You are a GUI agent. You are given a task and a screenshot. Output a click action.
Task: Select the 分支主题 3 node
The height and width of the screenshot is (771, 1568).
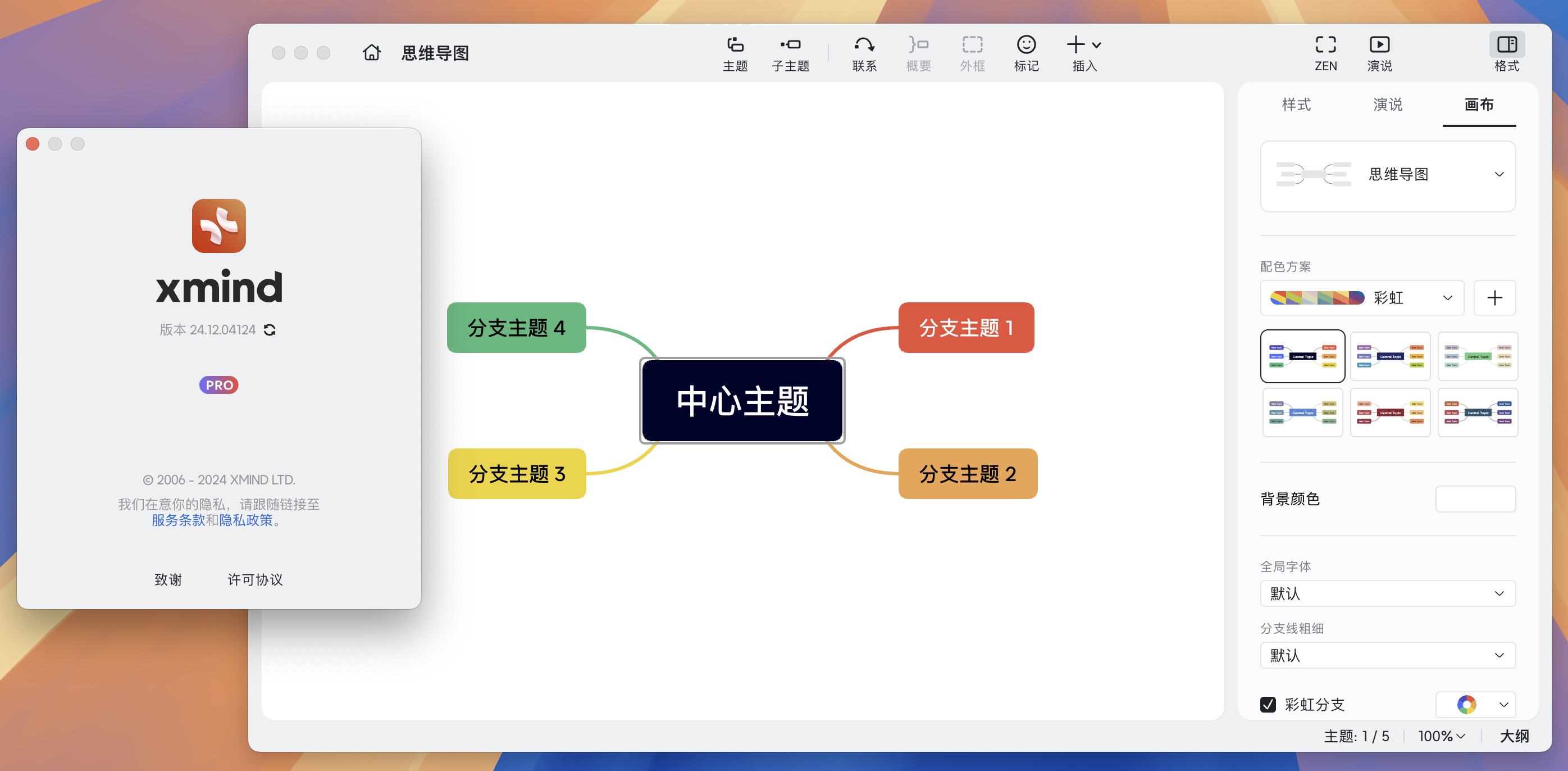[x=517, y=474]
